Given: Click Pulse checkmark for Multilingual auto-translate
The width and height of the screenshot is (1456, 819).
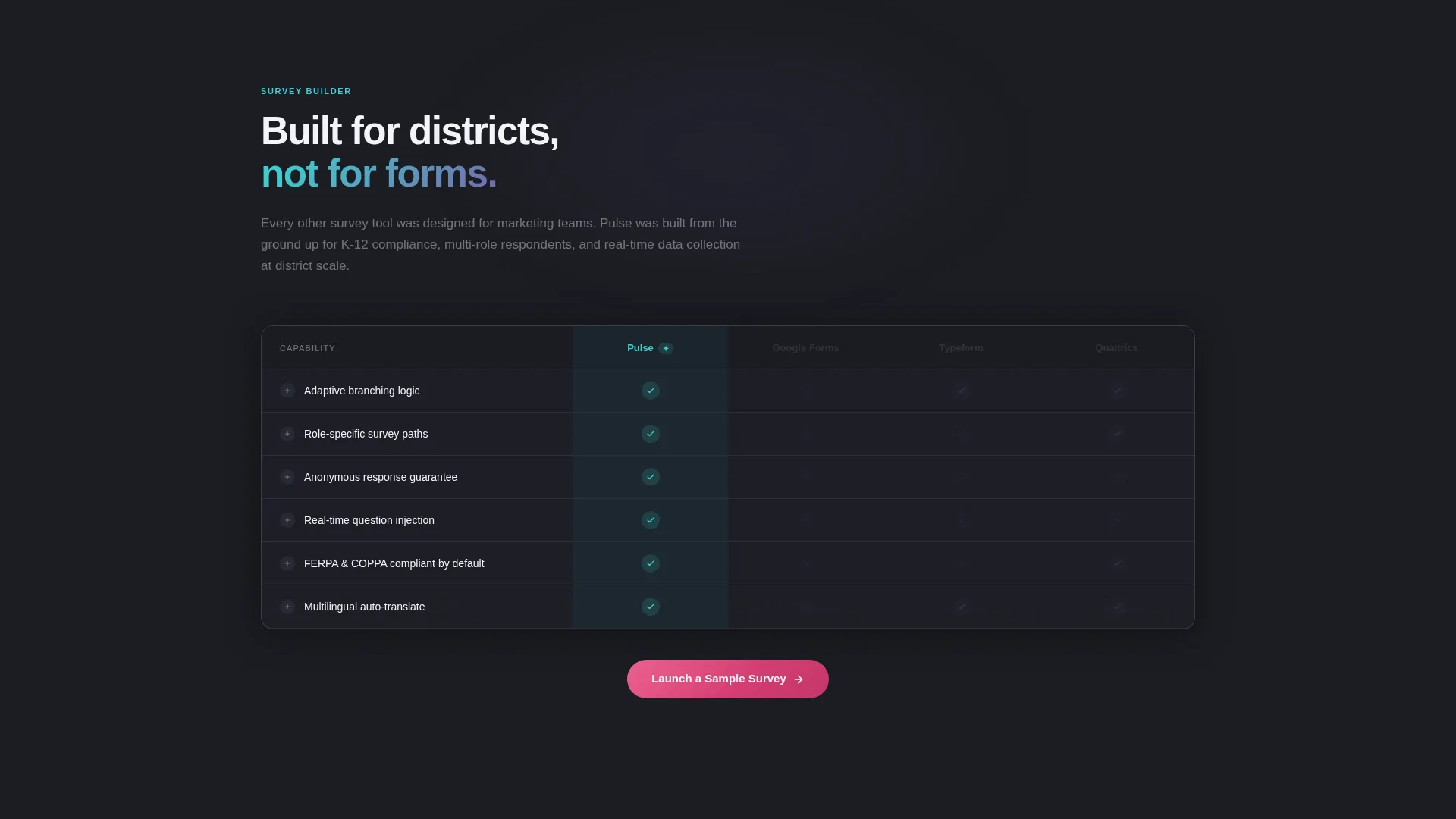Looking at the screenshot, I should [x=651, y=607].
